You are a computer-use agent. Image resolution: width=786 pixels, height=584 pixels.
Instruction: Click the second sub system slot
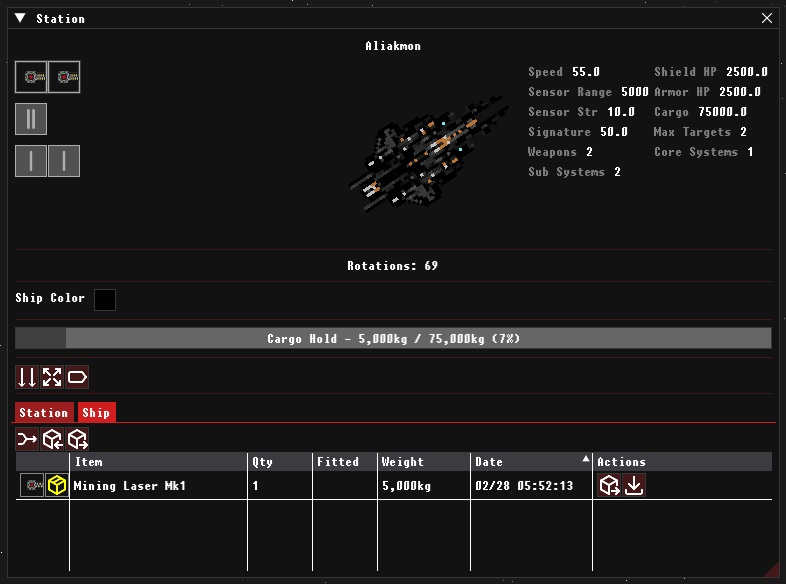pyautogui.click(x=64, y=161)
